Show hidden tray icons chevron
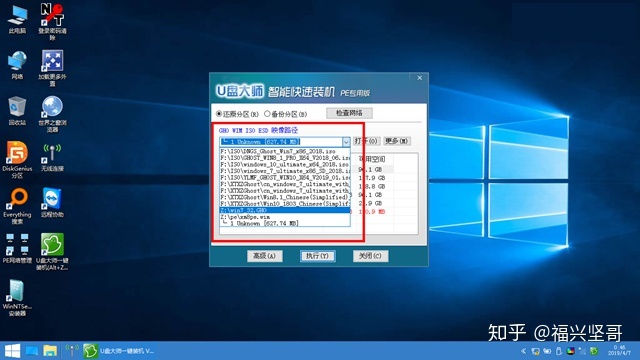Viewport: 640px width, 360px height. [523, 351]
